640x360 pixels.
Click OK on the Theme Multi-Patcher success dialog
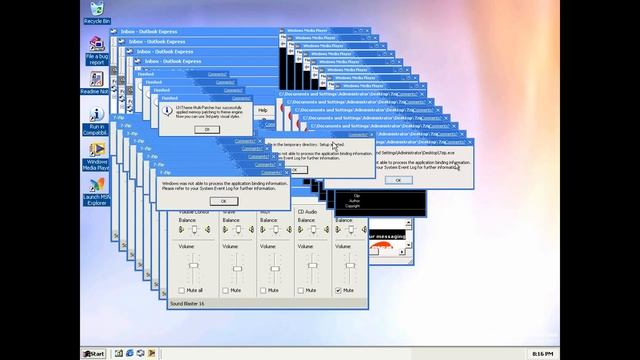(x=207, y=129)
